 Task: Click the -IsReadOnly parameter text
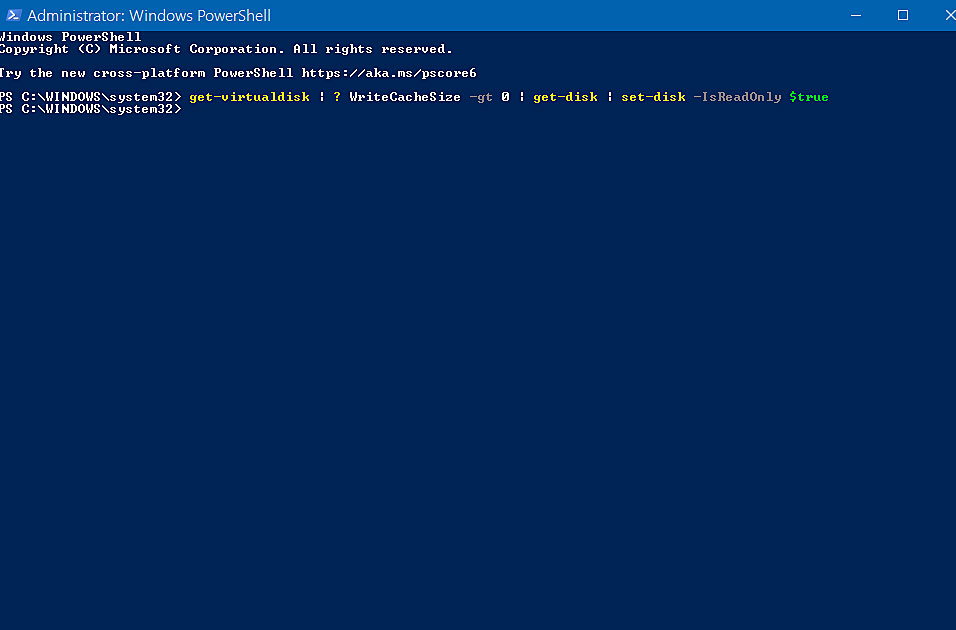tap(737, 97)
